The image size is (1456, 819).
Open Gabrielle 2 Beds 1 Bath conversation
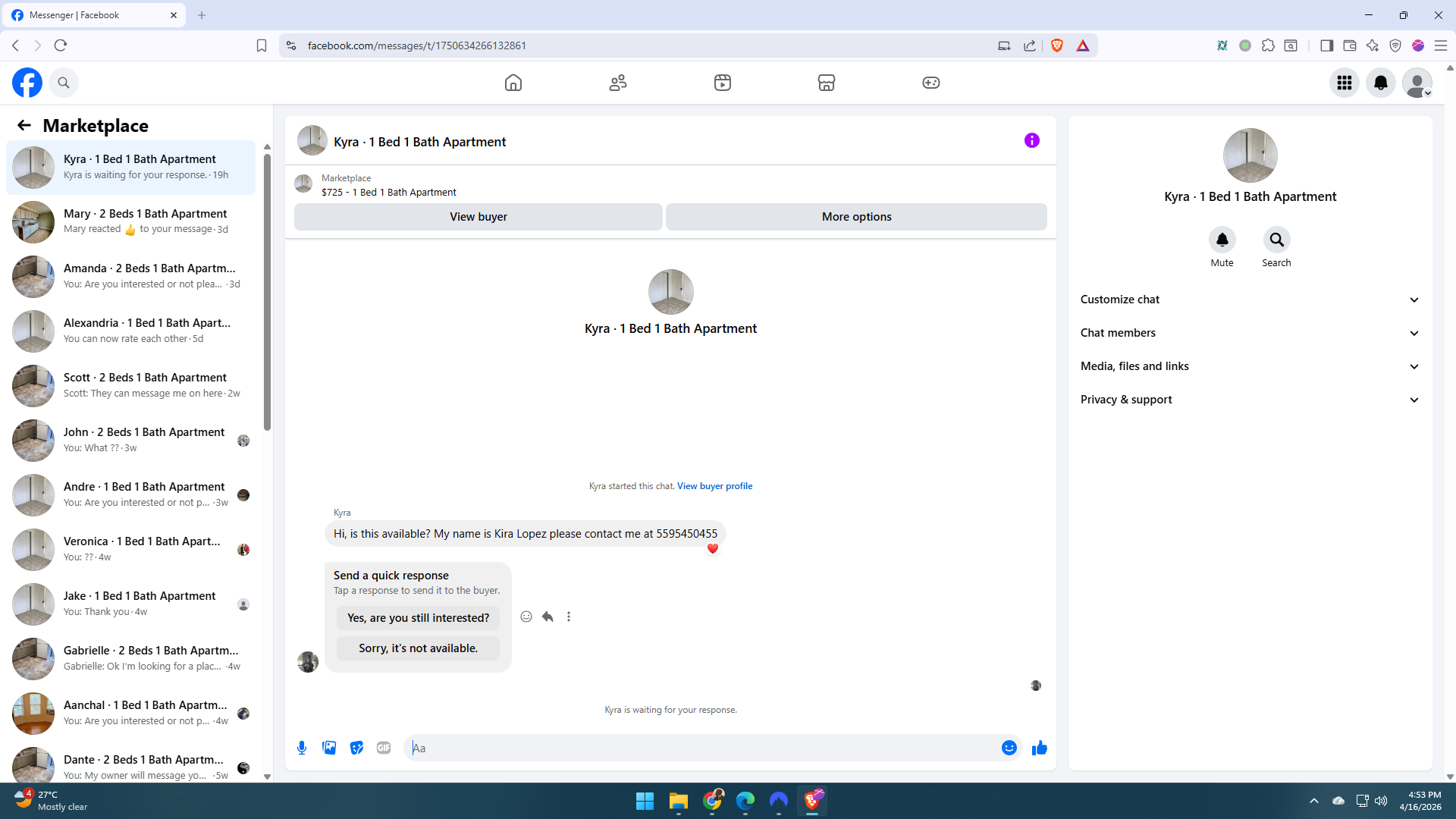click(130, 658)
